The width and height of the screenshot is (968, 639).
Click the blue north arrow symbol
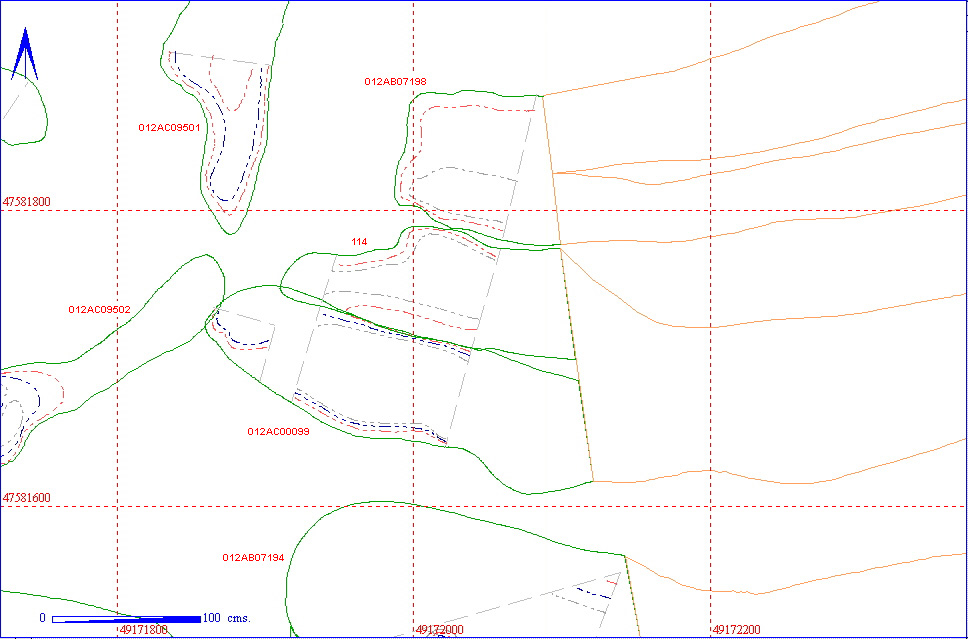[x=25, y=54]
